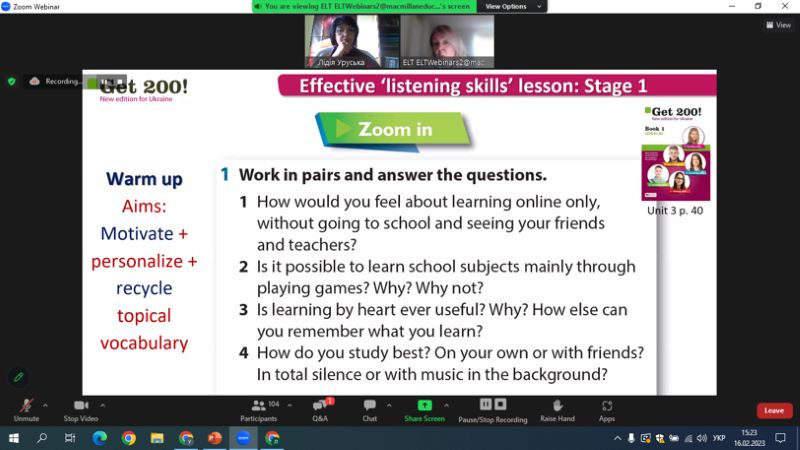The height and width of the screenshot is (450, 800).
Task: Open annotation pencil tool
Action: click(x=18, y=377)
